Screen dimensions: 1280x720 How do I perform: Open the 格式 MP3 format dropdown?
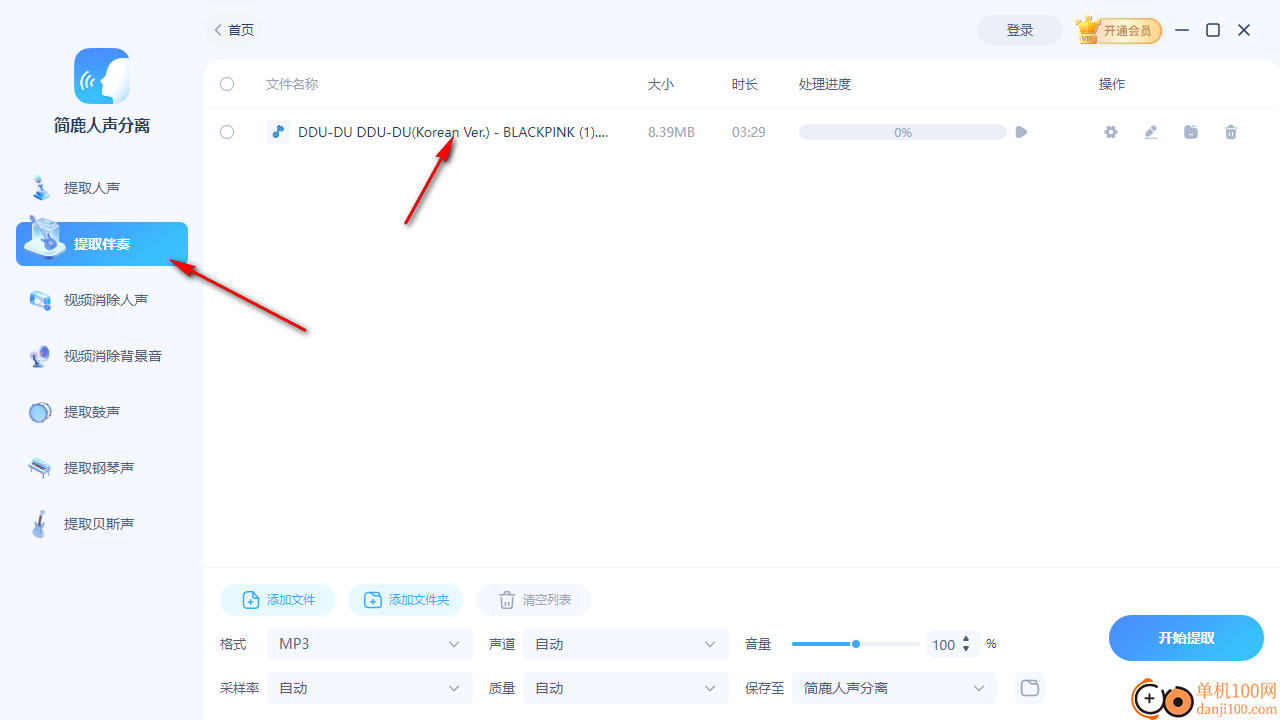tap(370, 644)
